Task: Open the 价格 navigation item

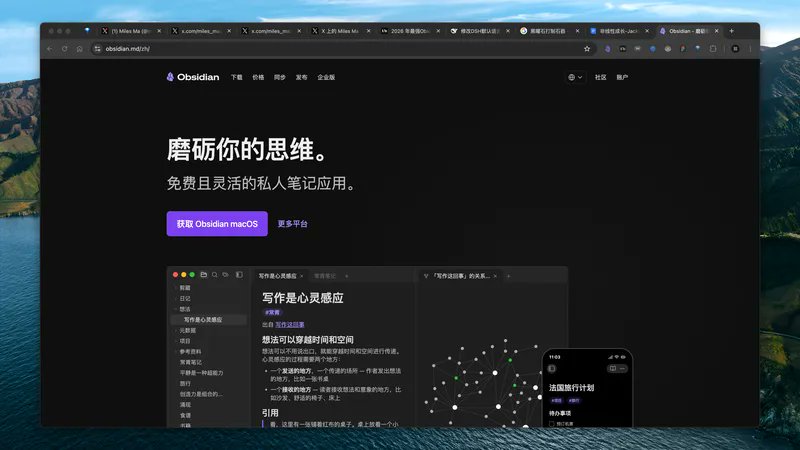Action: [258, 78]
